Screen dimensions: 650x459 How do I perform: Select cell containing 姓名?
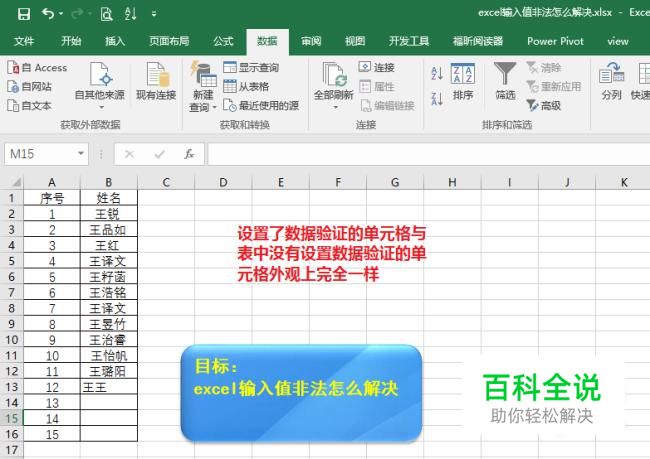(x=109, y=198)
